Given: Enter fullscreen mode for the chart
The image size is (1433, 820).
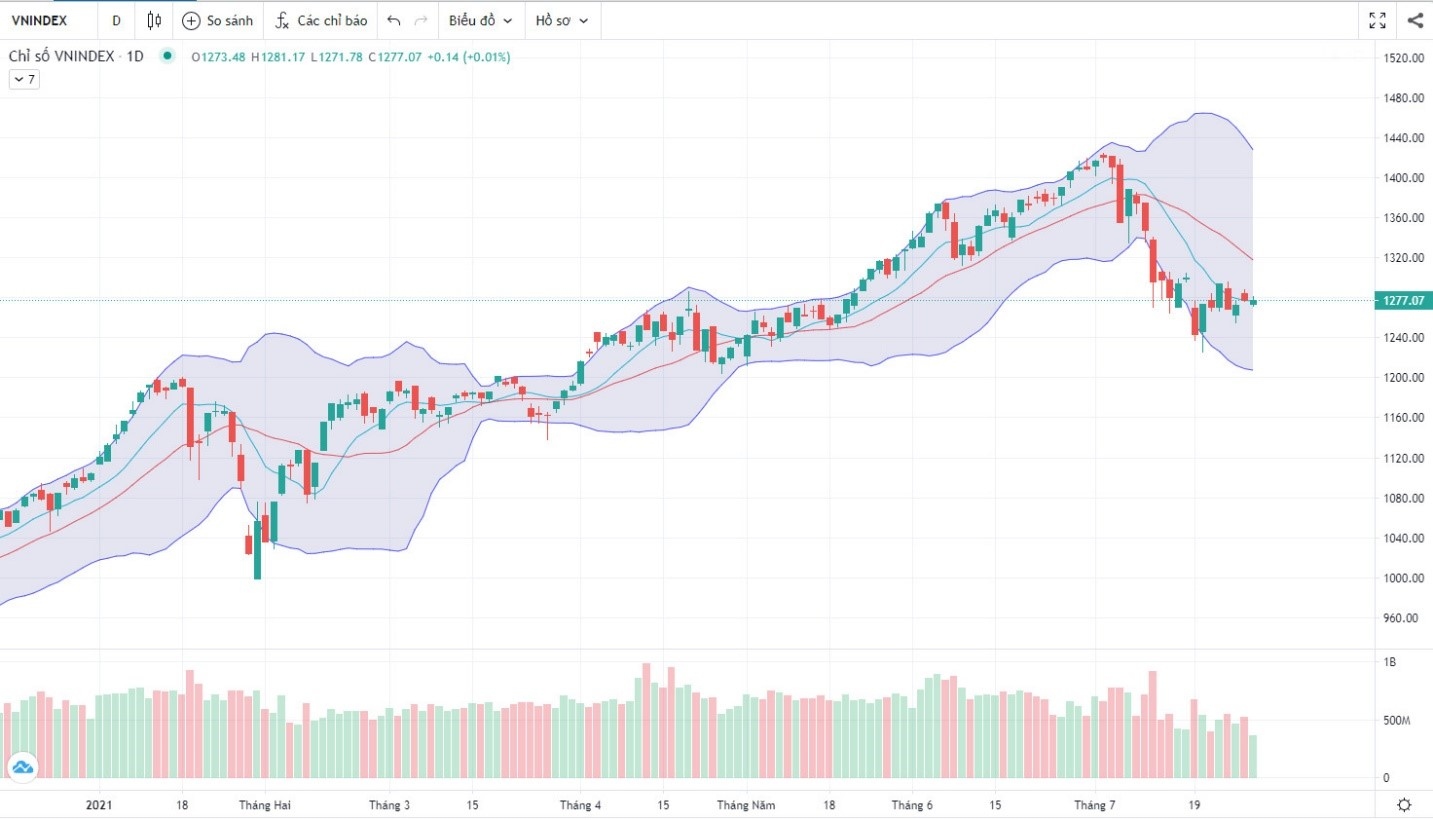Looking at the screenshot, I should tap(1377, 20).
